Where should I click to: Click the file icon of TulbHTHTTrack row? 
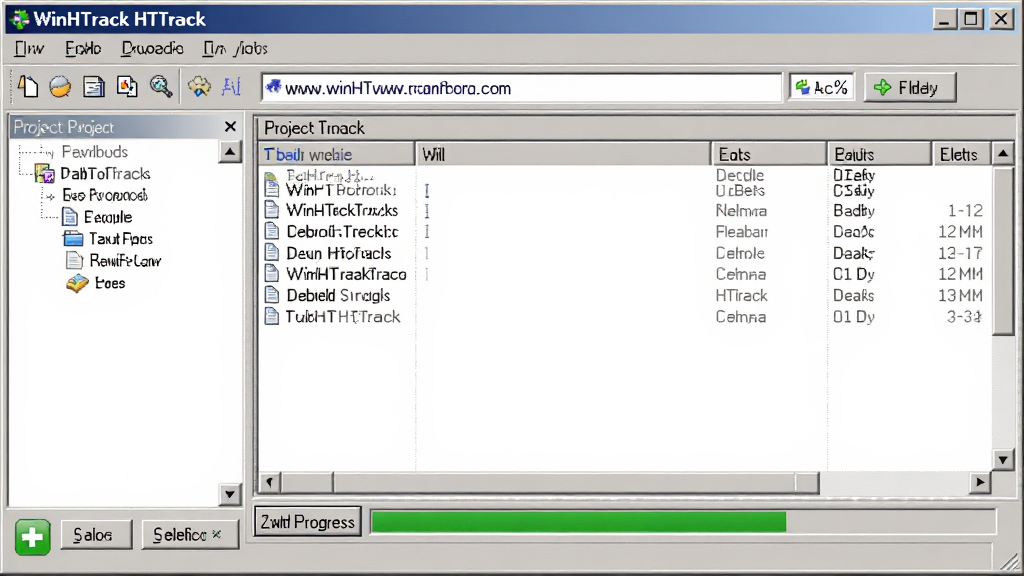(272, 316)
